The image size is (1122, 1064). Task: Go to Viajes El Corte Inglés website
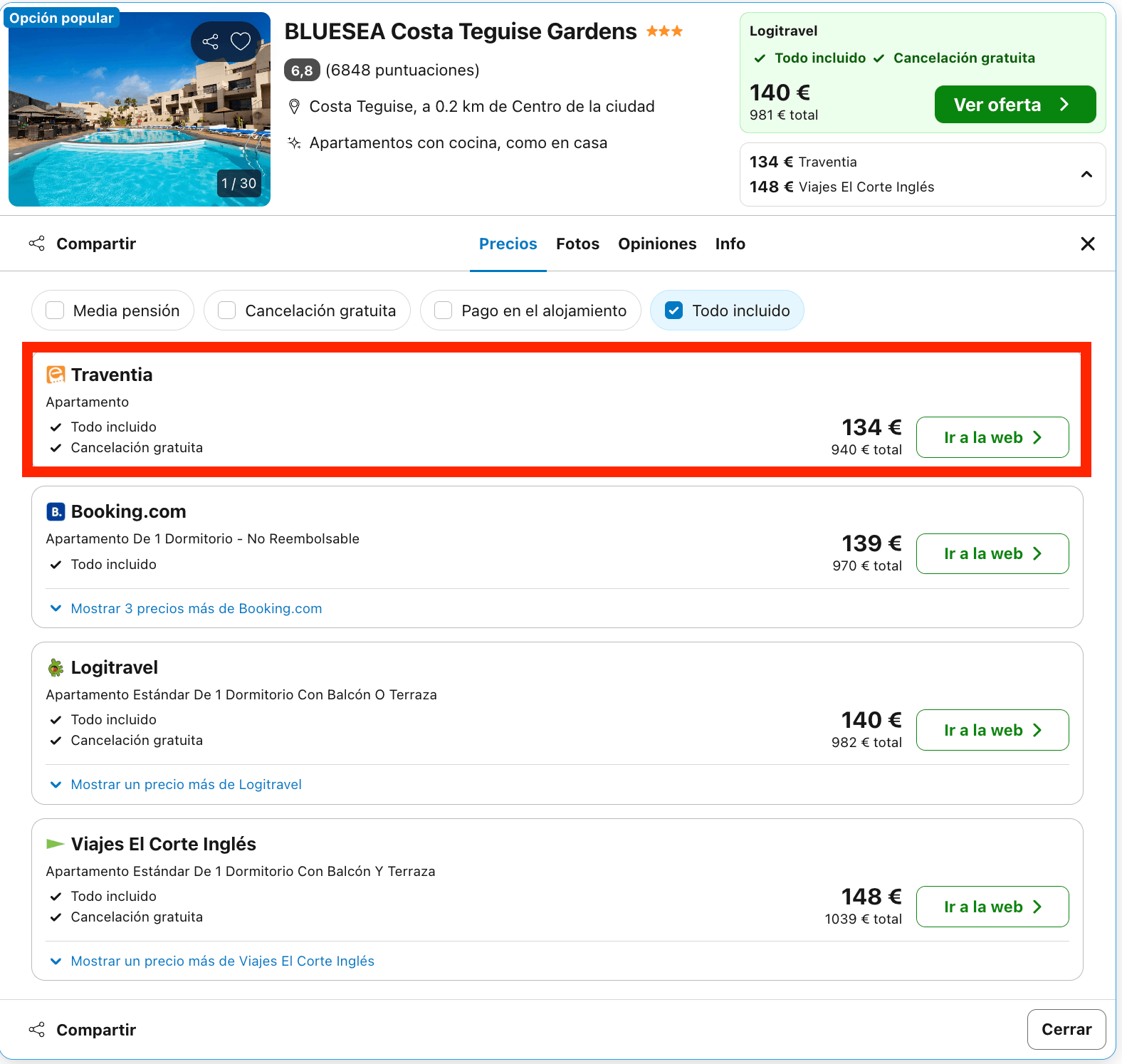pos(992,907)
